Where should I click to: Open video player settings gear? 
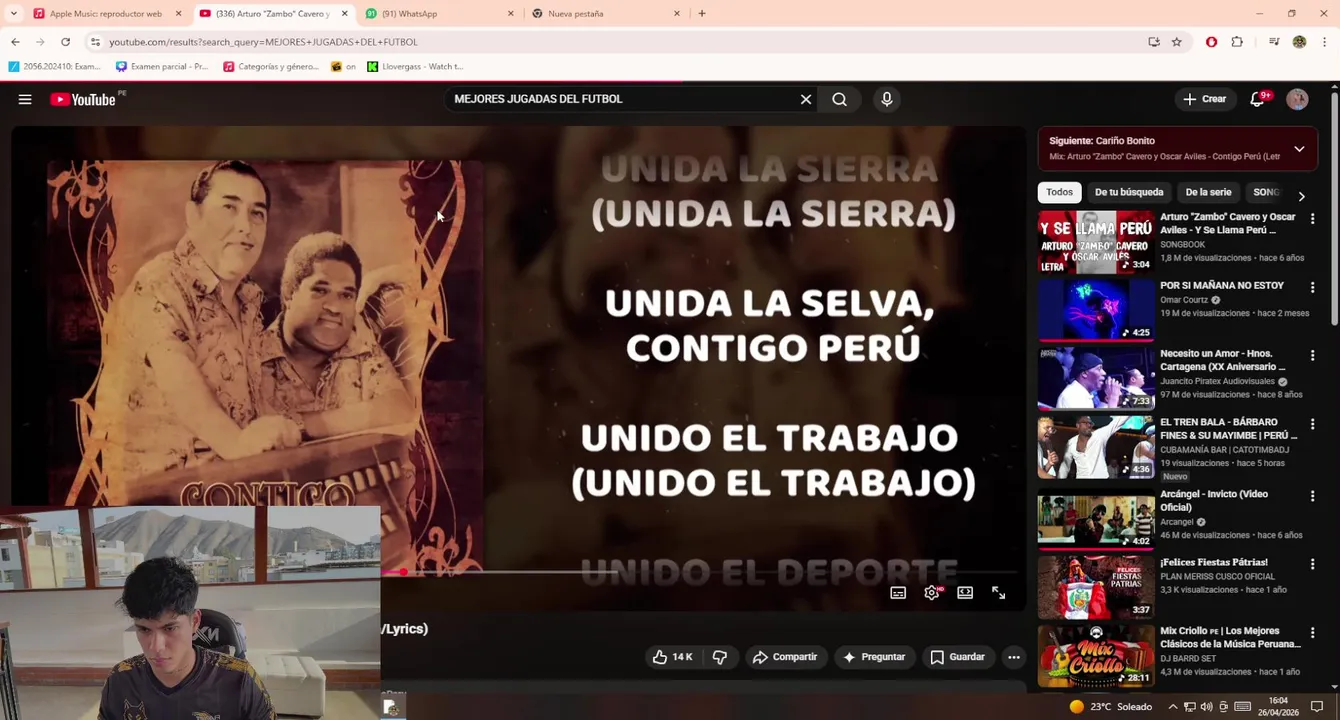pos(932,593)
